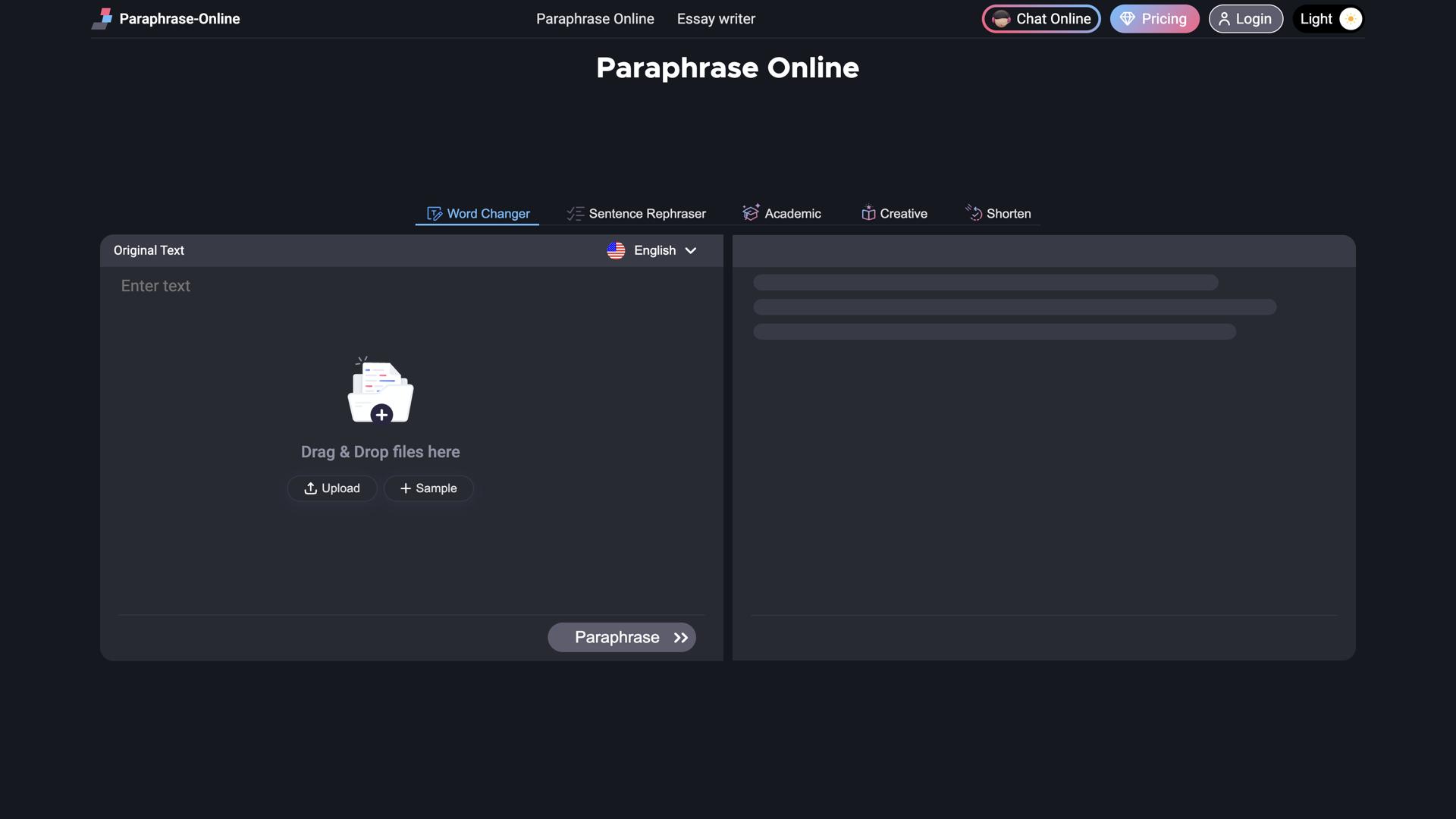Click the US flag icon beside English
The image size is (1456, 819).
coord(616,250)
